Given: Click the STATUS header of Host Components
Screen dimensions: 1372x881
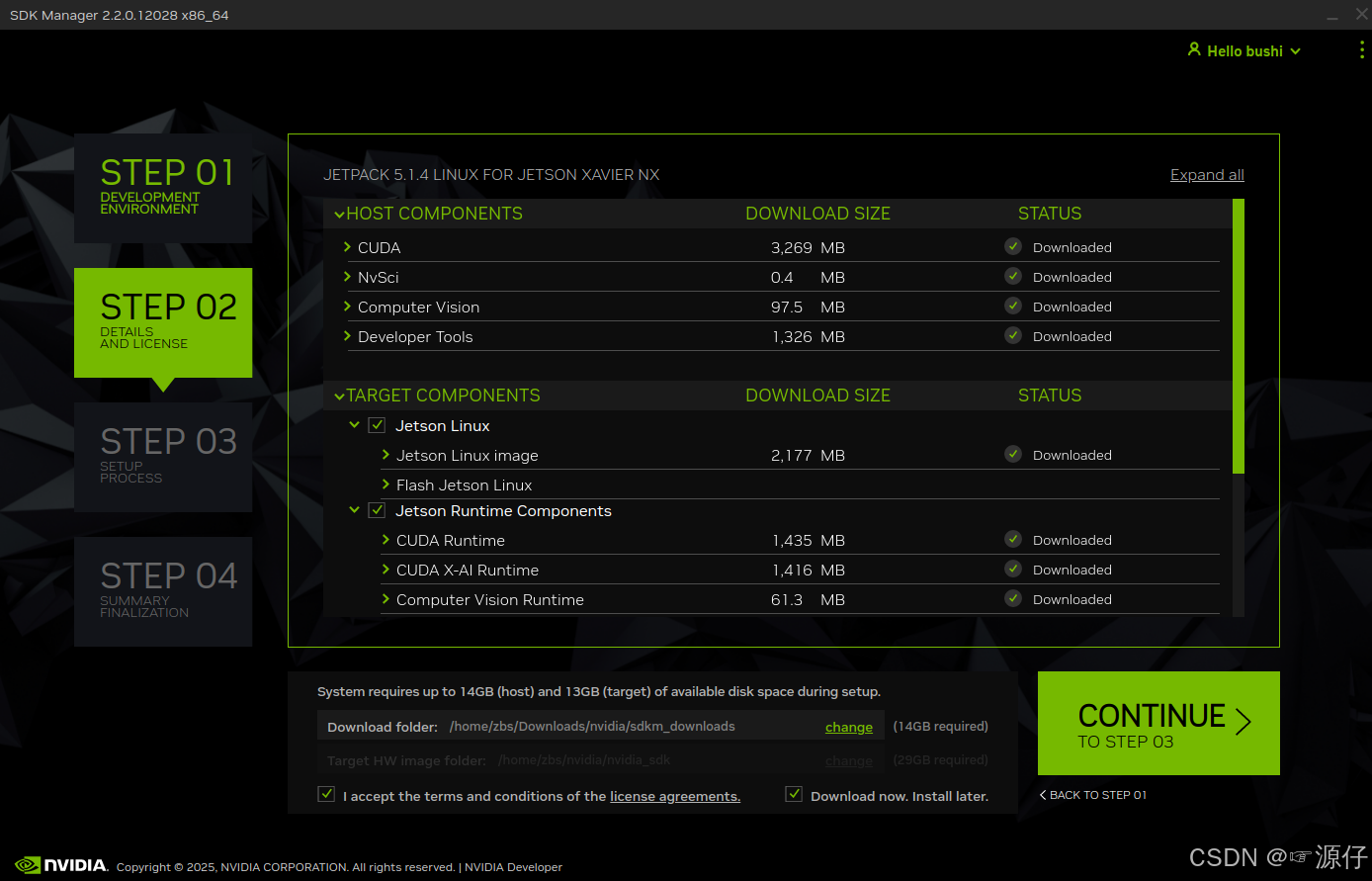Looking at the screenshot, I should 1050,214.
